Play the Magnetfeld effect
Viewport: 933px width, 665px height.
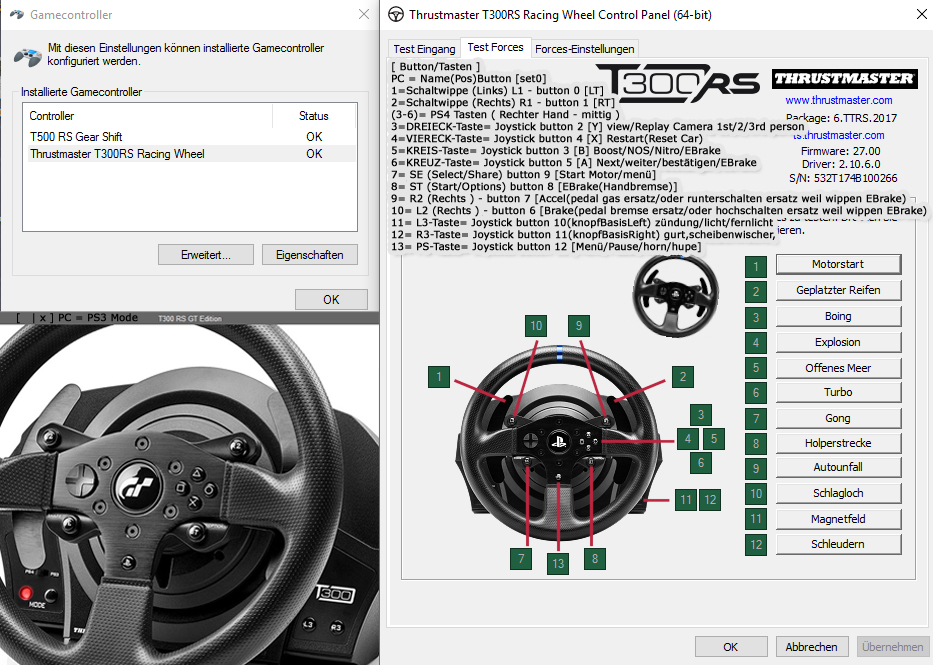pyautogui.click(x=838, y=519)
